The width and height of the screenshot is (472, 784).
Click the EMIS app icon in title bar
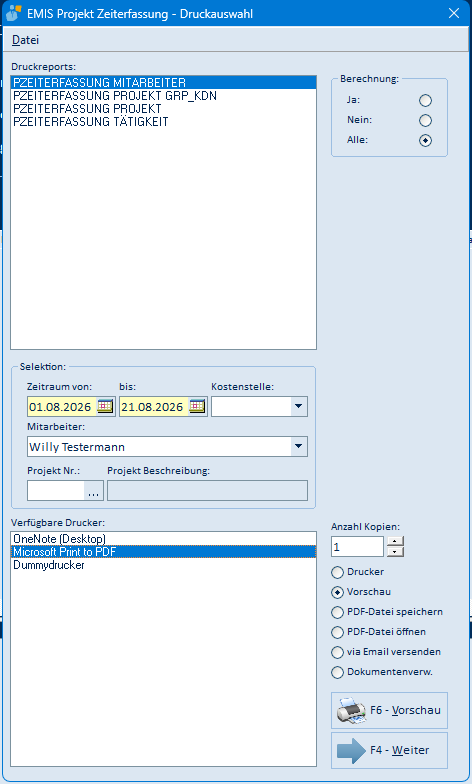coord(13,13)
